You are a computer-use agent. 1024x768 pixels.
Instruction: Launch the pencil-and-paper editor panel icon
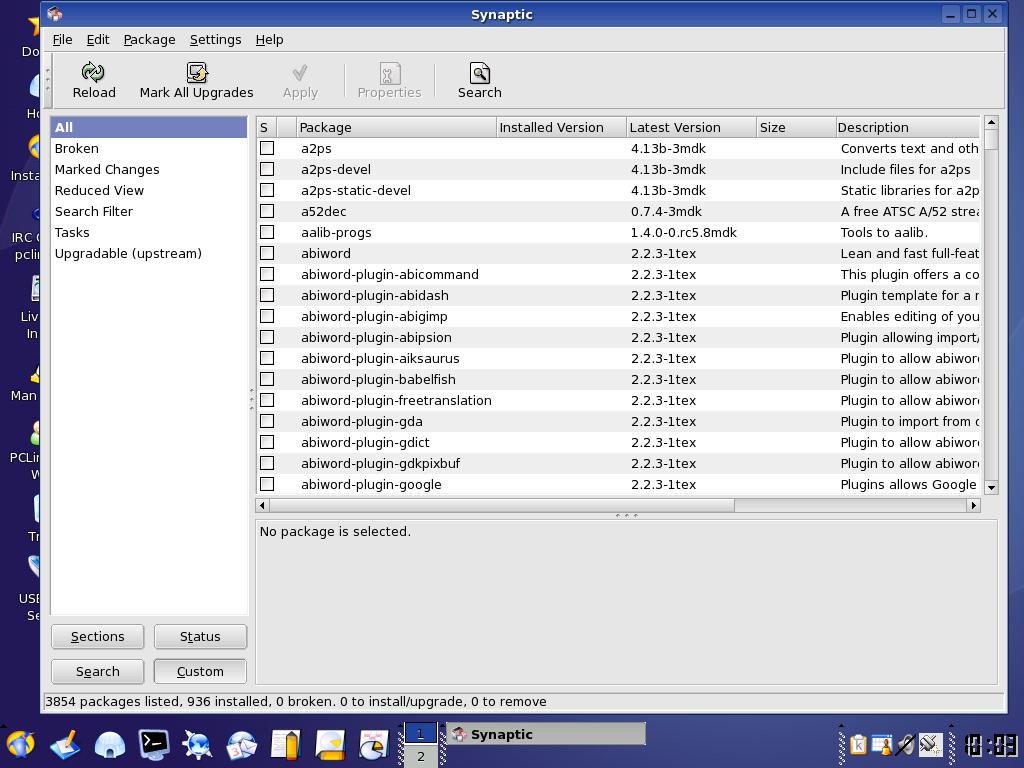click(65, 744)
